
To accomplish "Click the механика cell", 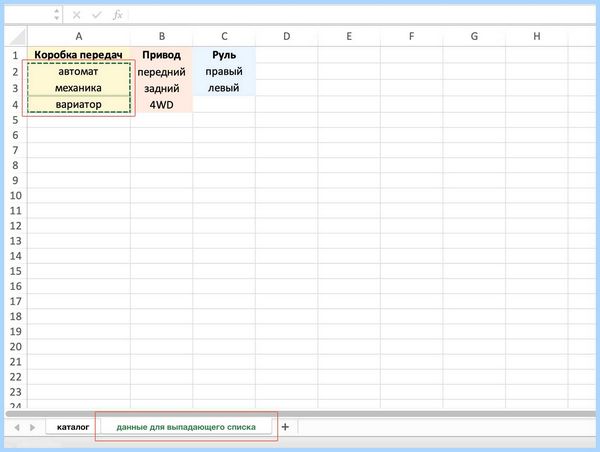I will pyautogui.click(x=79, y=88).
